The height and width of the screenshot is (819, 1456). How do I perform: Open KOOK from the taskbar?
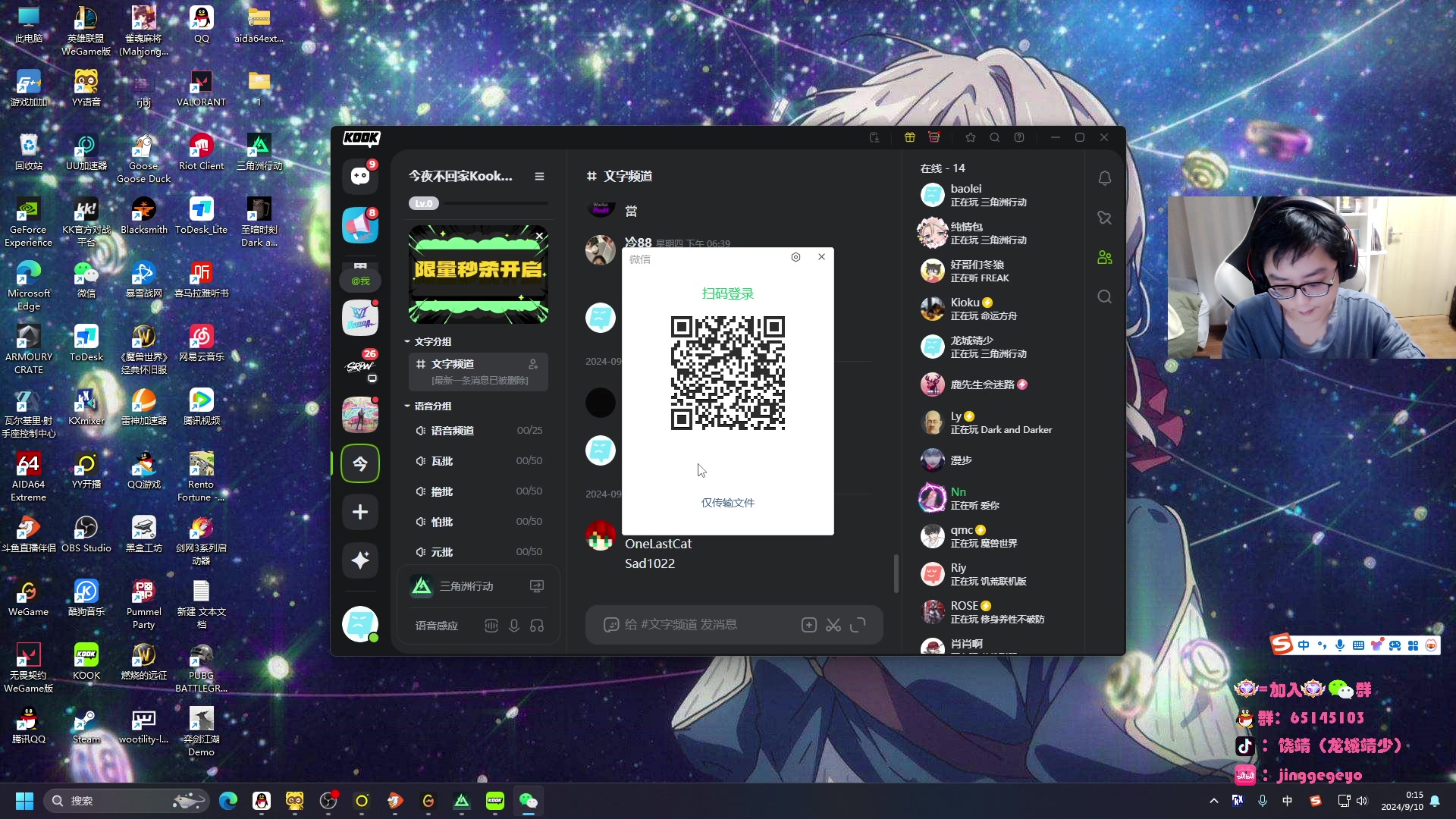click(495, 801)
